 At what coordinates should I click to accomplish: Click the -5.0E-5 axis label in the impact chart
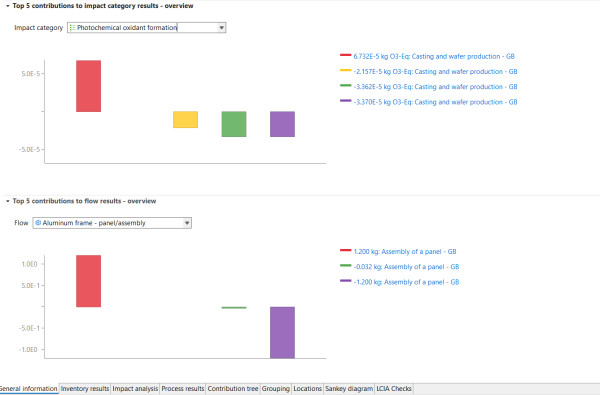point(29,149)
